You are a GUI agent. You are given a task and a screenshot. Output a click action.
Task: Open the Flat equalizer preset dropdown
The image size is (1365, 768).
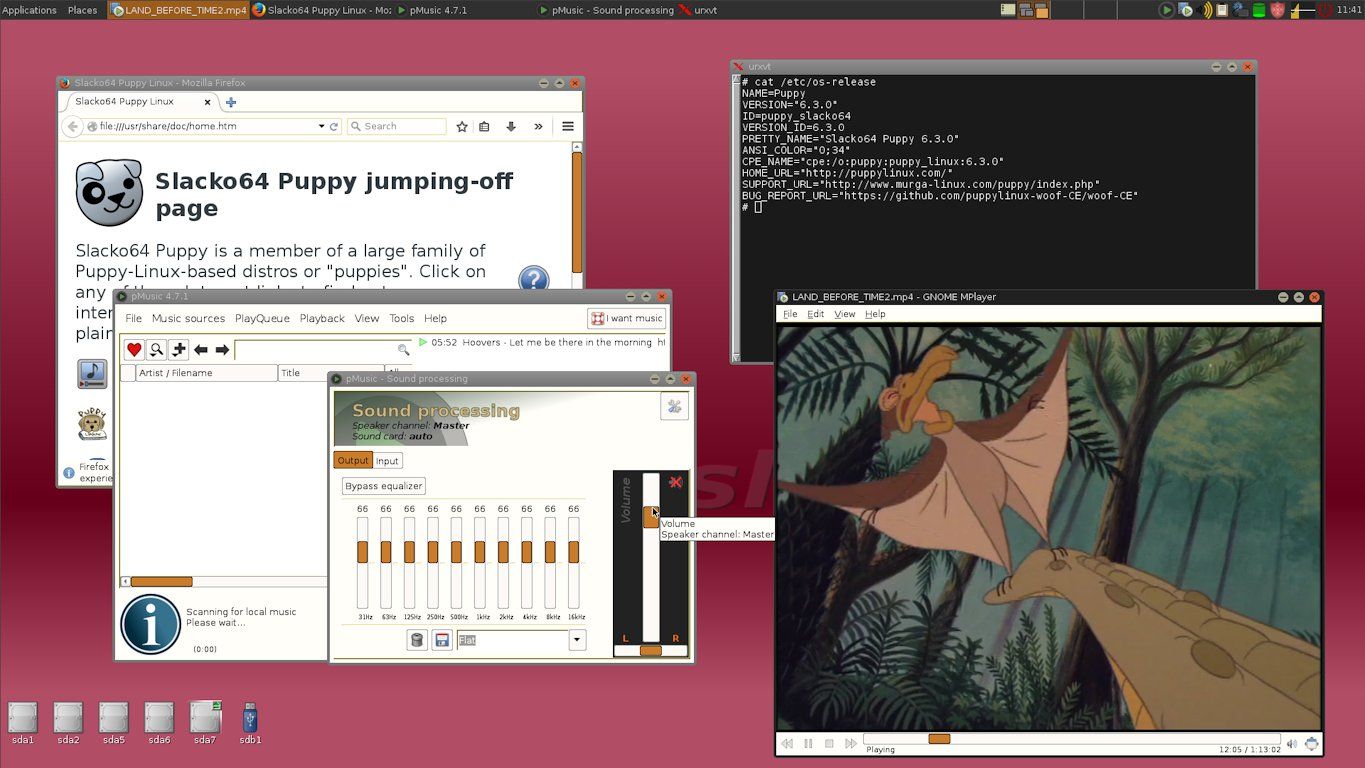click(x=577, y=639)
